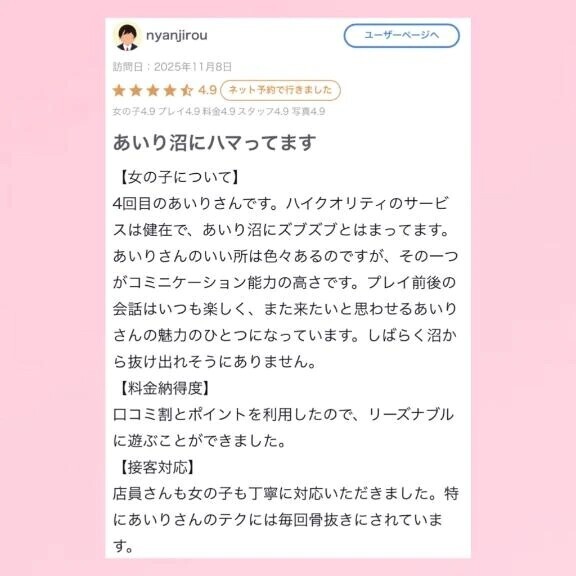
Task: Click the スタッフ4.9 sub-rating
Action: 263,111
